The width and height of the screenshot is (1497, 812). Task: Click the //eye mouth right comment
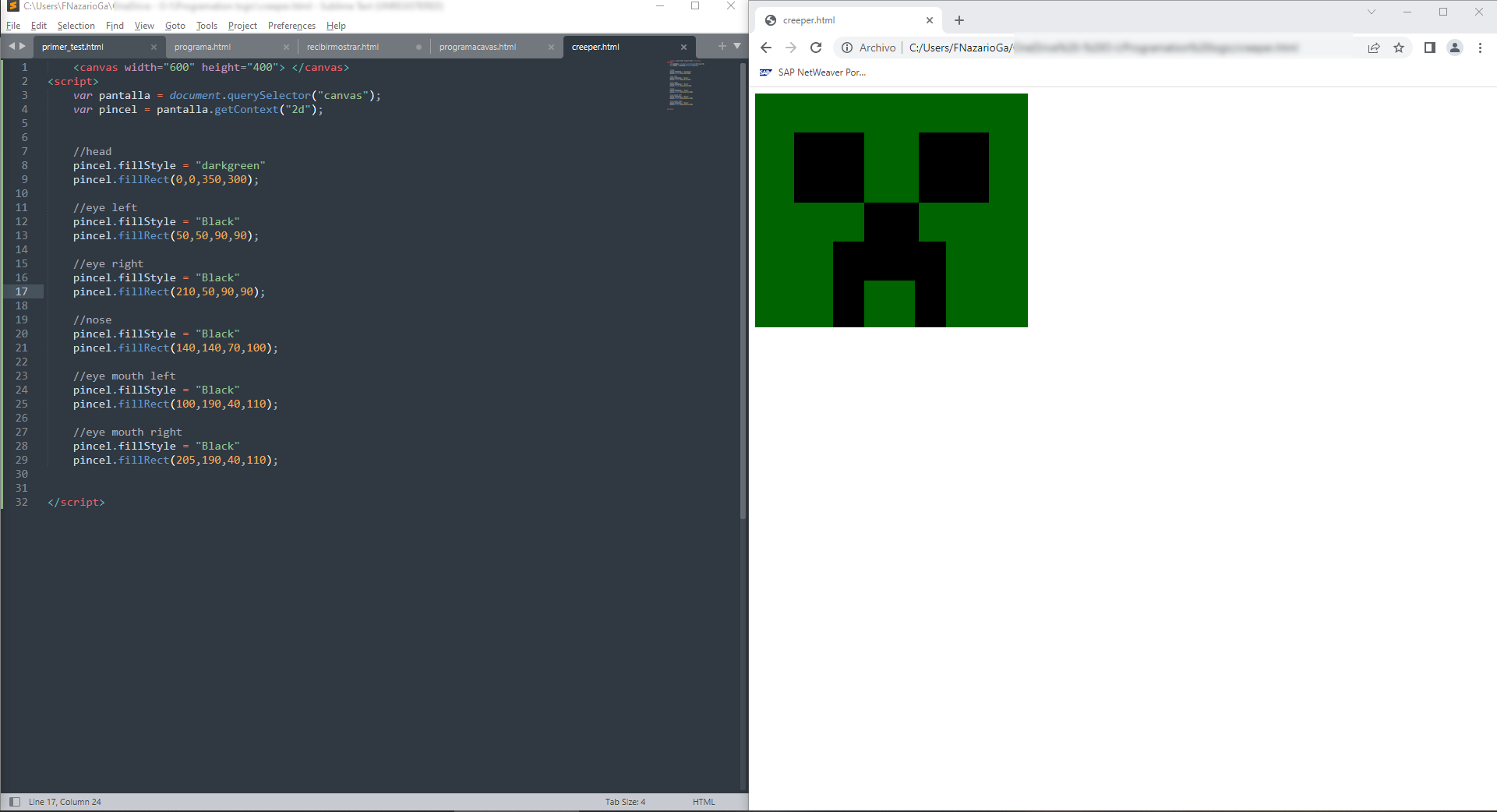(x=127, y=432)
